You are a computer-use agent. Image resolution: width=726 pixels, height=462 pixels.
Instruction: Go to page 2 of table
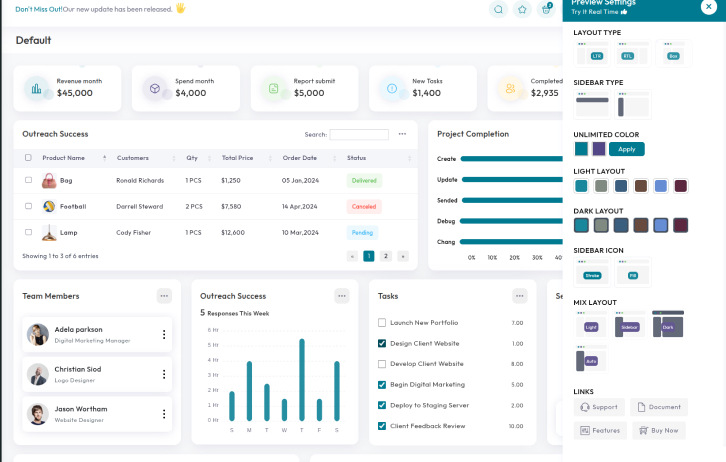click(386, 256)
